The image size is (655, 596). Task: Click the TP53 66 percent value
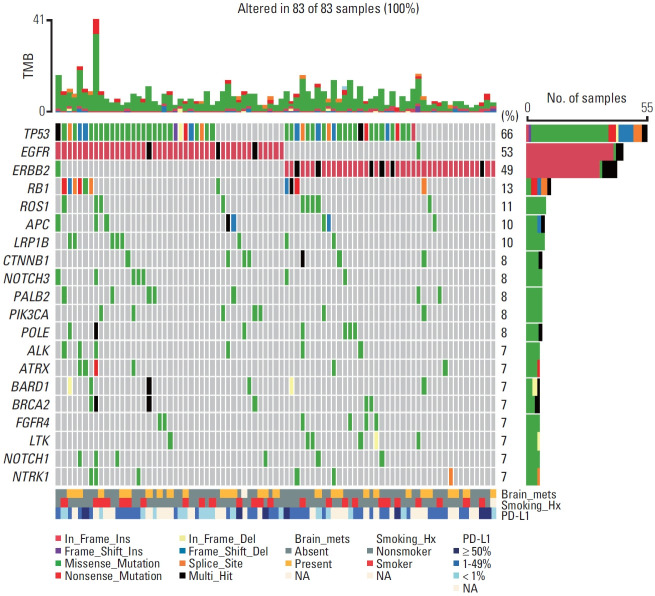pyautogui.click(x=507, y=134)
